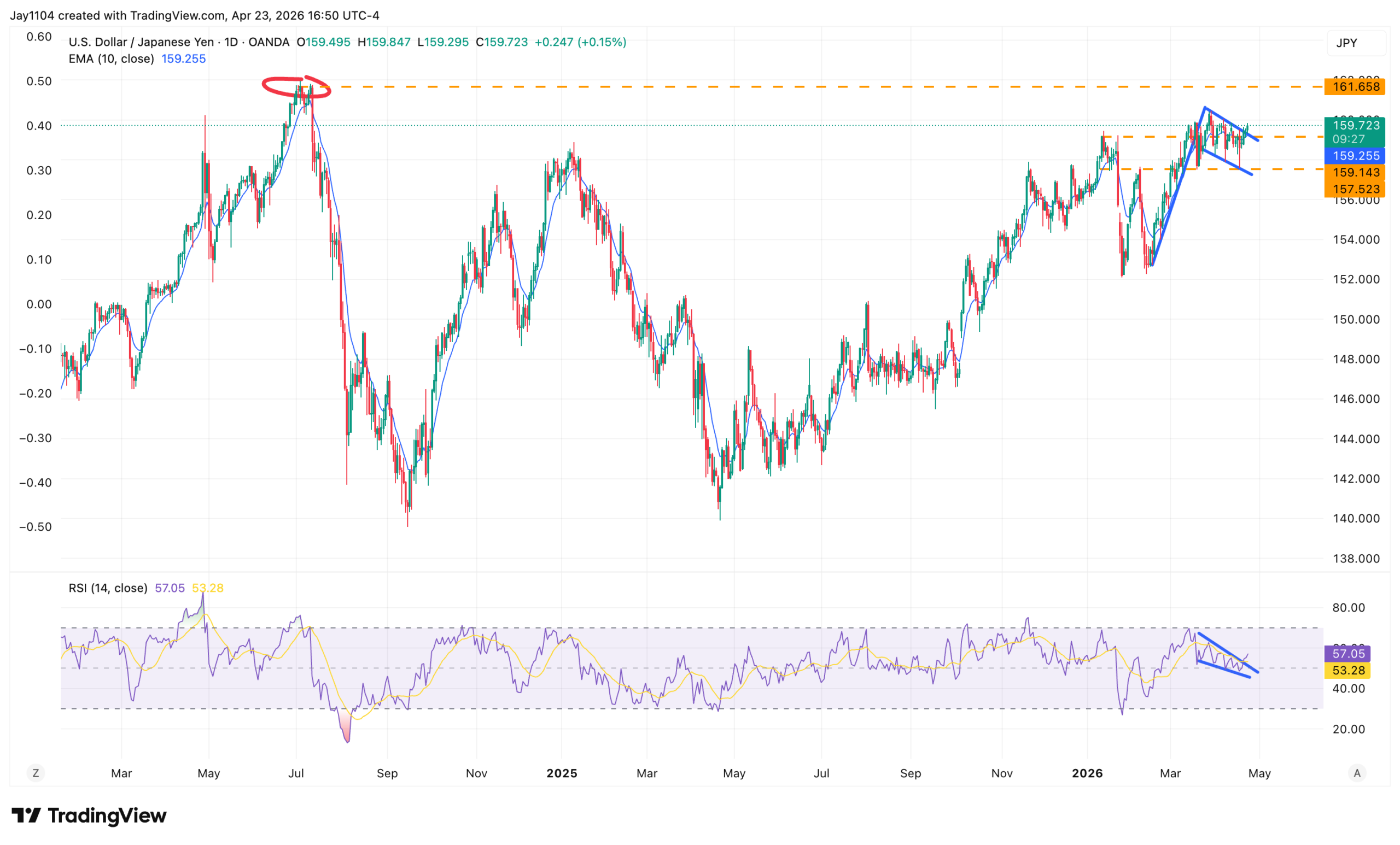Click the 154.000 price scale label

click(x=1356, y=239)
